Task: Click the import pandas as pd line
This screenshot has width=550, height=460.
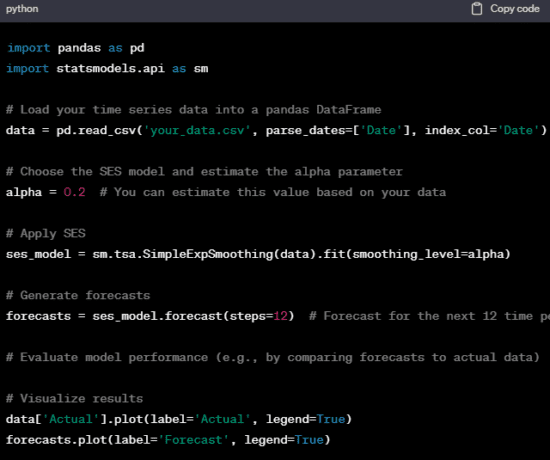Action: pos(75,48)
